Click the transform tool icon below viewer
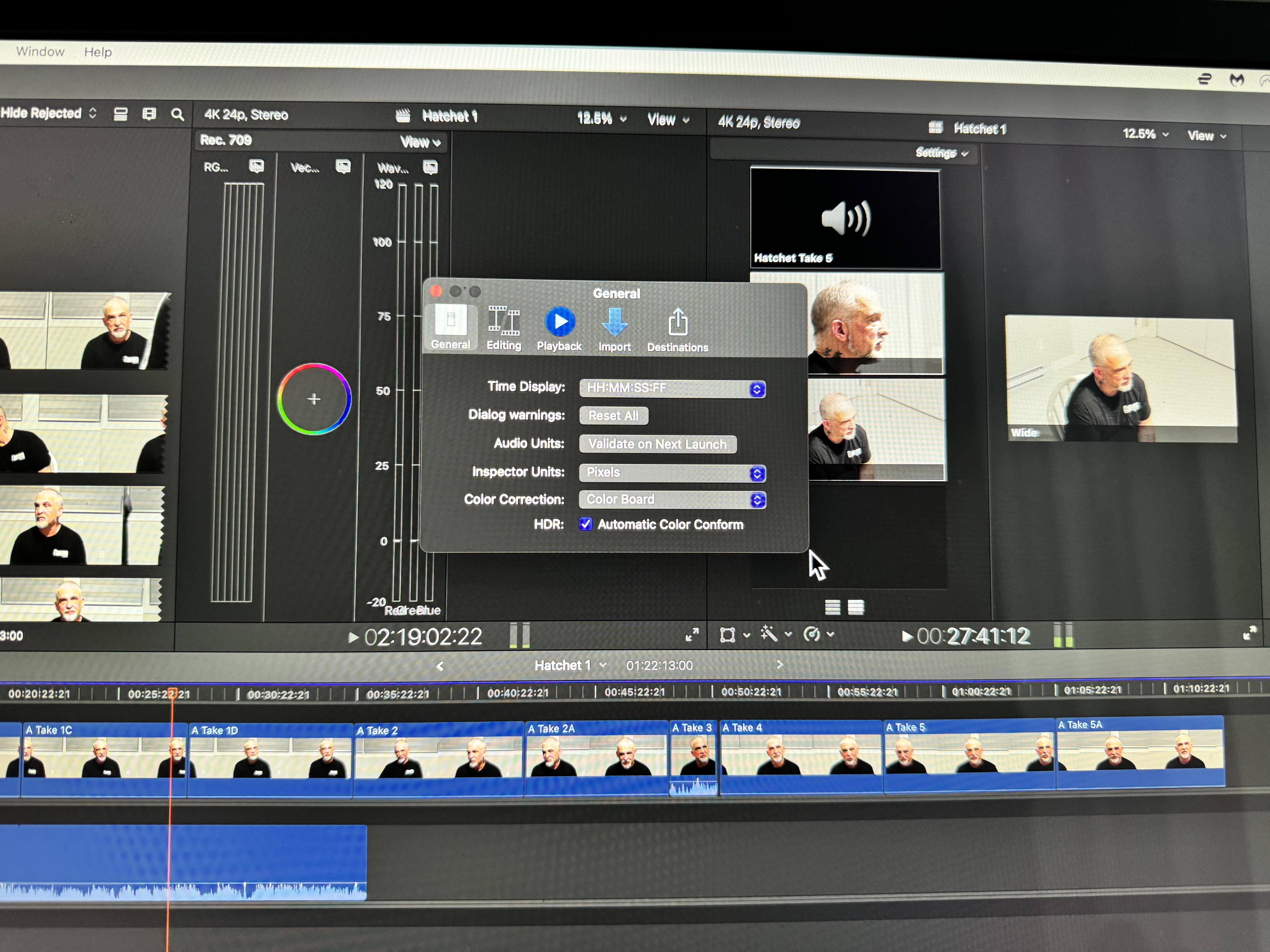Image resolution: width=1270 pixels, height=952 pixels. tap(727, 635)
